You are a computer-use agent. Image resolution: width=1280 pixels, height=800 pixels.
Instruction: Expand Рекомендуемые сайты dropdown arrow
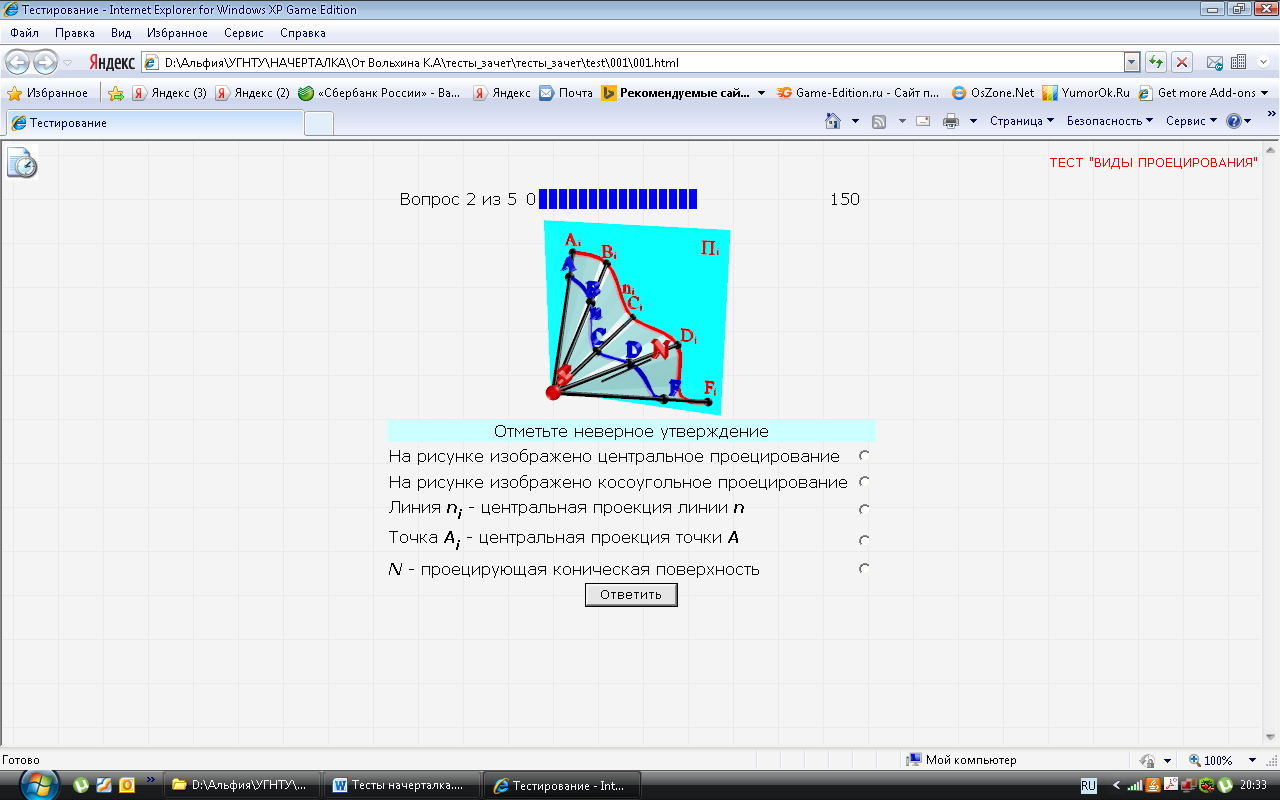click(x=762, y=93)
